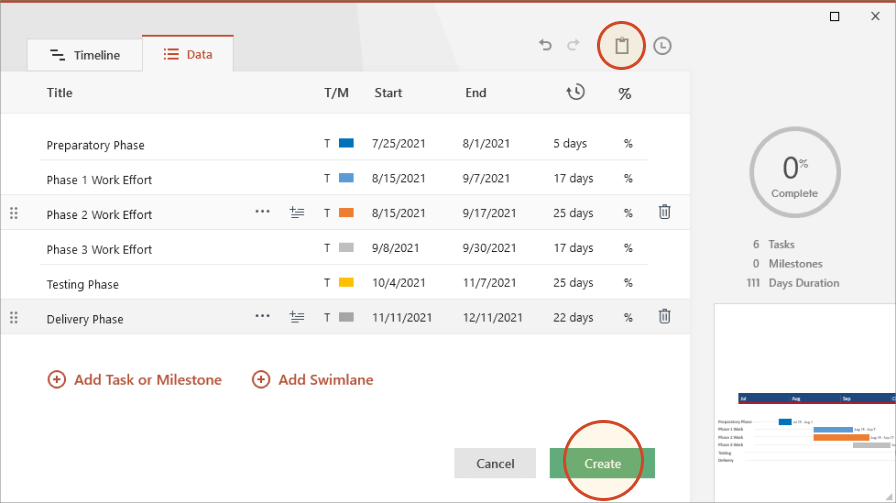Toggle T/M type for Phase 3 Work Effort
896x503 pixels.
[327, 248]
